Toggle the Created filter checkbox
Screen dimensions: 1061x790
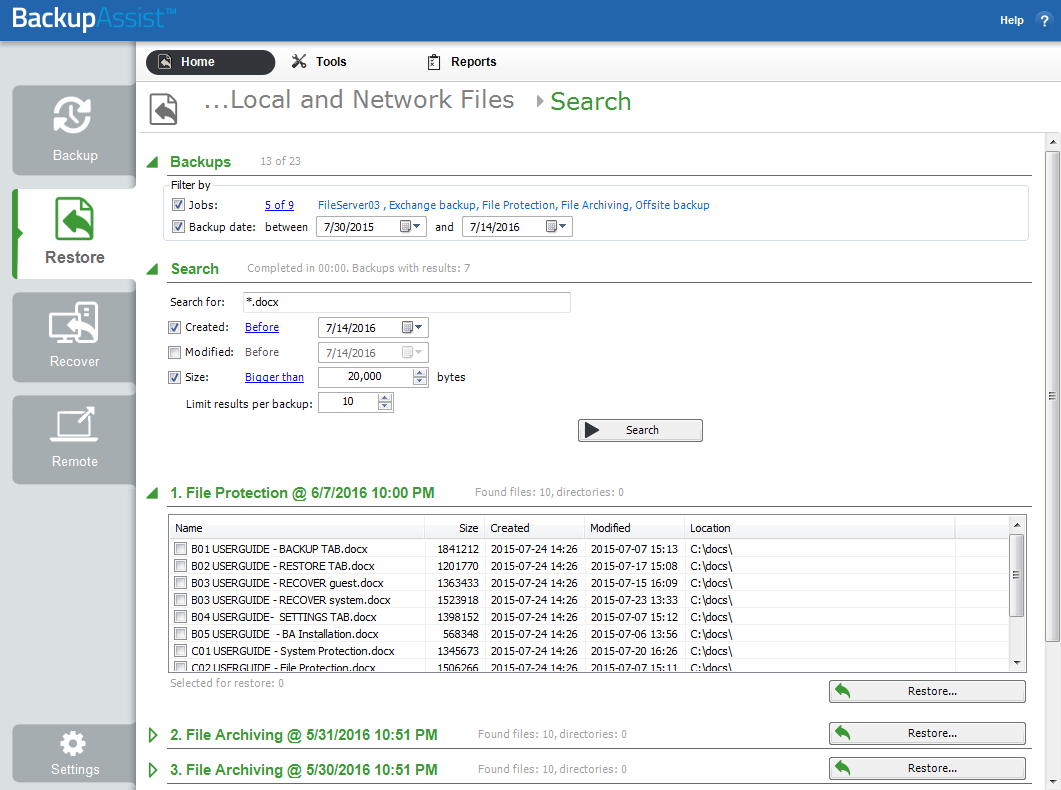click(x=175, y=327)
